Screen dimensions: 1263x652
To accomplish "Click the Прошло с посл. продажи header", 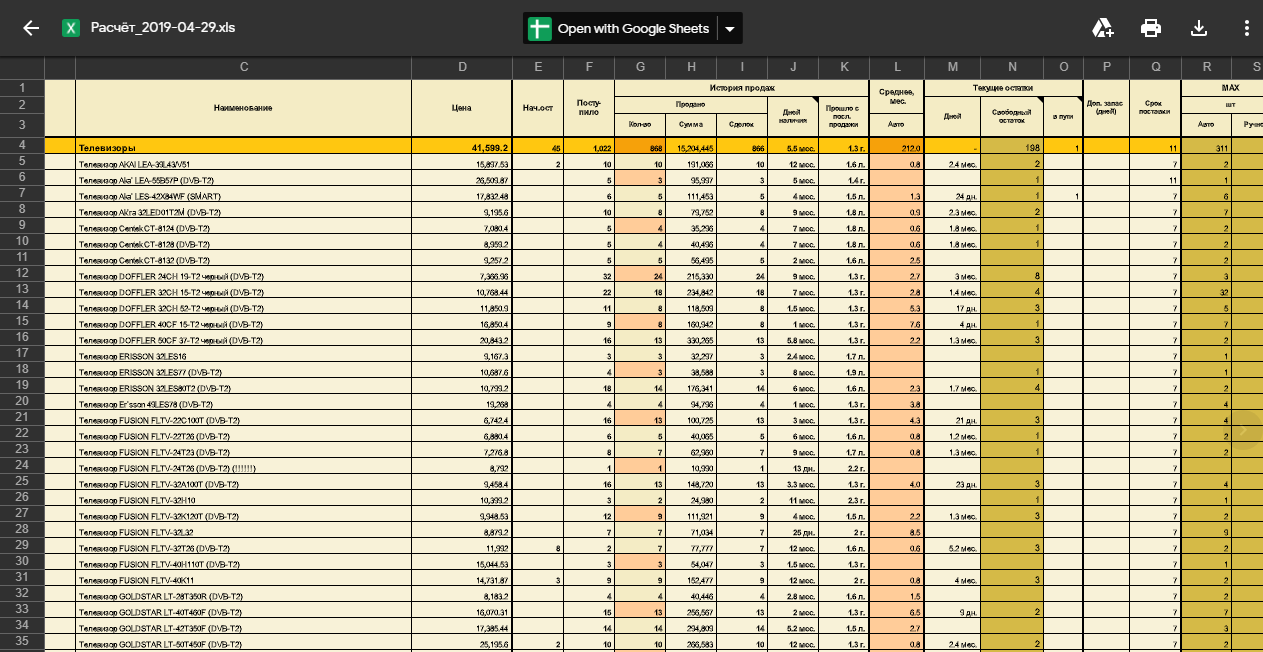I will (x=844, y=116).
